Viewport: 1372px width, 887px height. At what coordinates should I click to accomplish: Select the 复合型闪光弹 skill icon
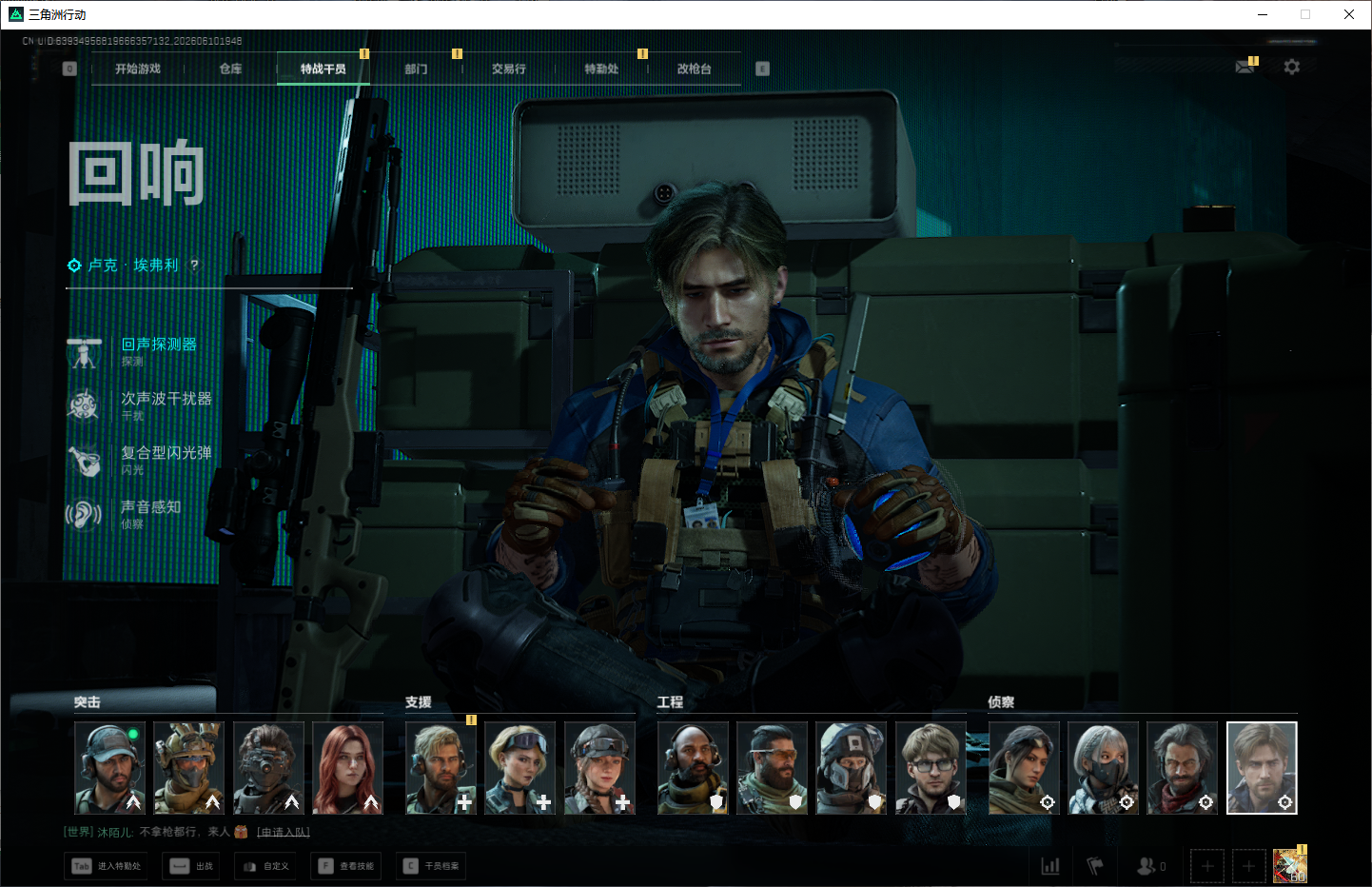pyautogui.click(x=85, y=461)
